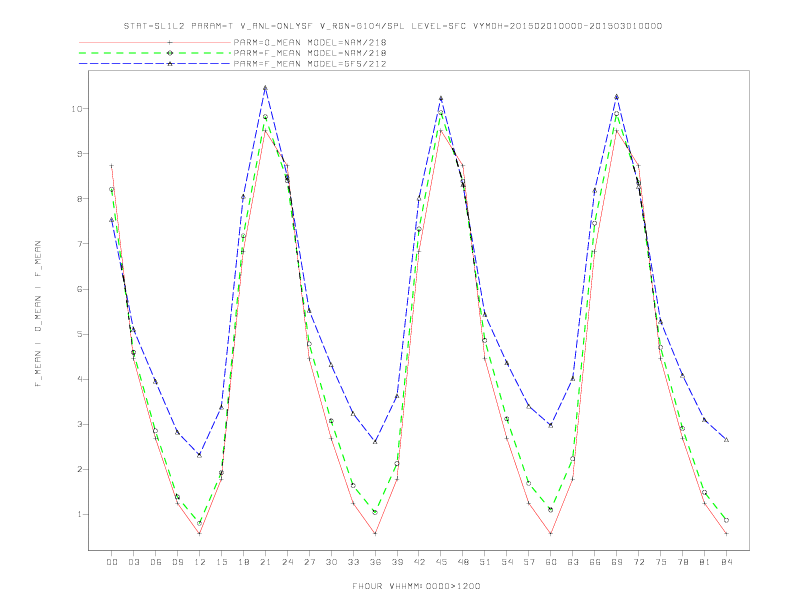792x612 pixels.
Task: Click x-axis tick label '63'
Action: pos(573,562)
